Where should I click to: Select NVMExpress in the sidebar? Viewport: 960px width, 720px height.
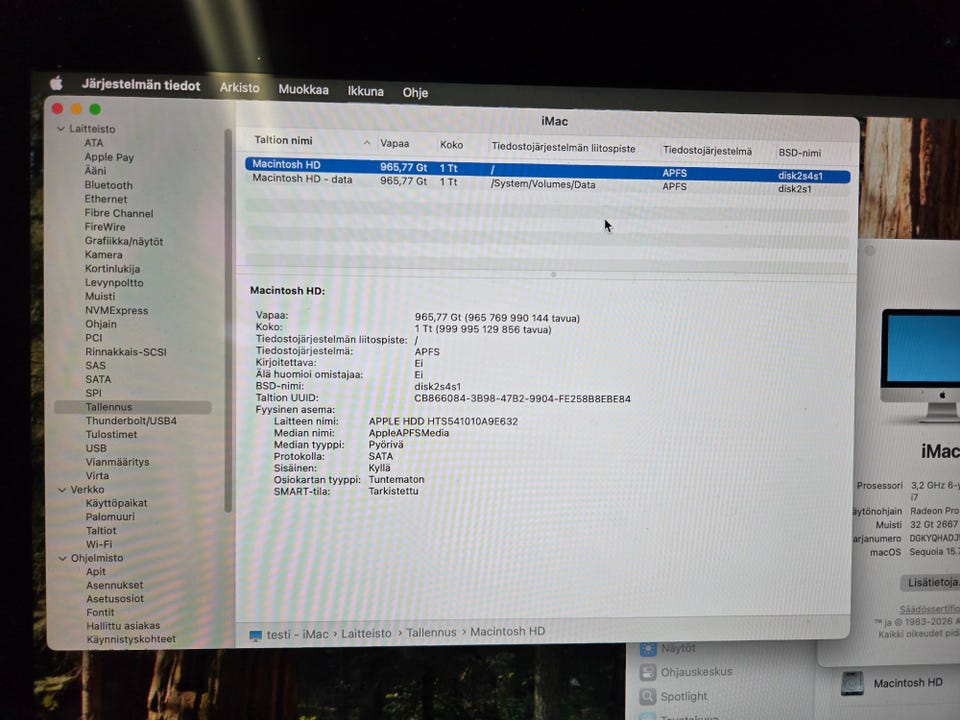coord(116,310)
